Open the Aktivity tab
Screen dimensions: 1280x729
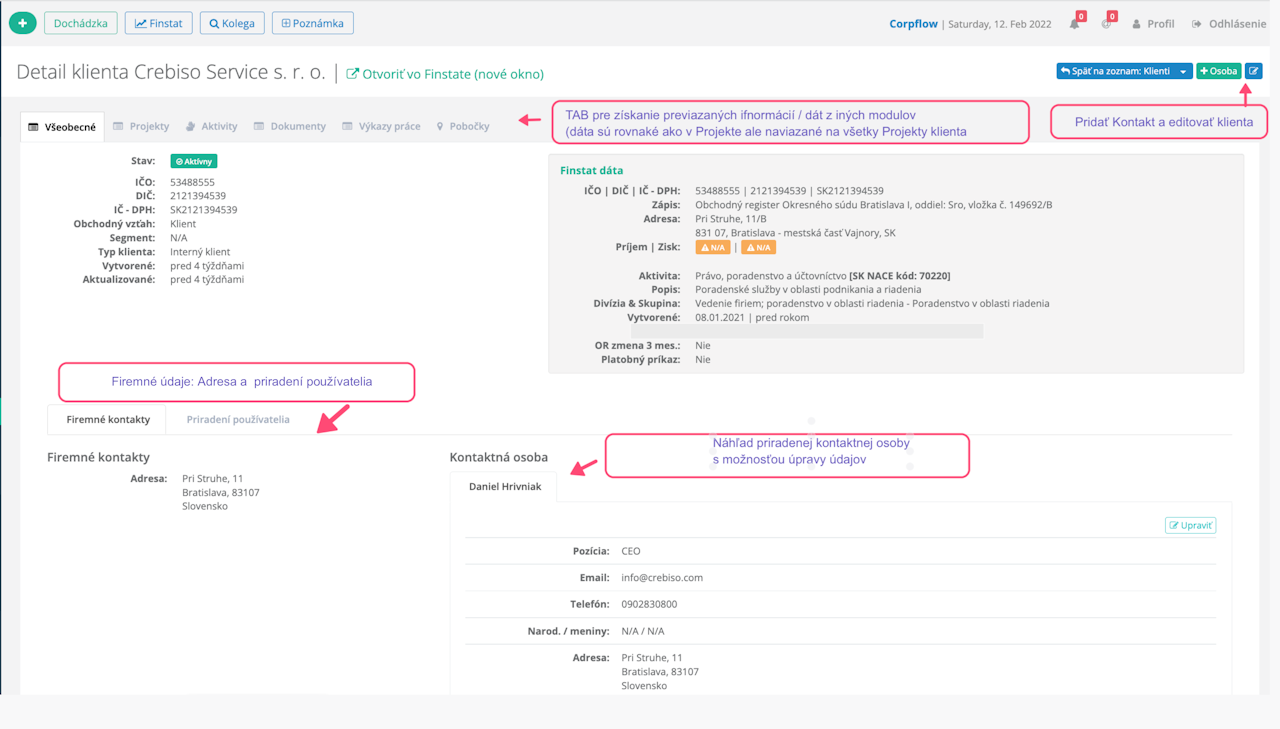click(x=211, y=127)
